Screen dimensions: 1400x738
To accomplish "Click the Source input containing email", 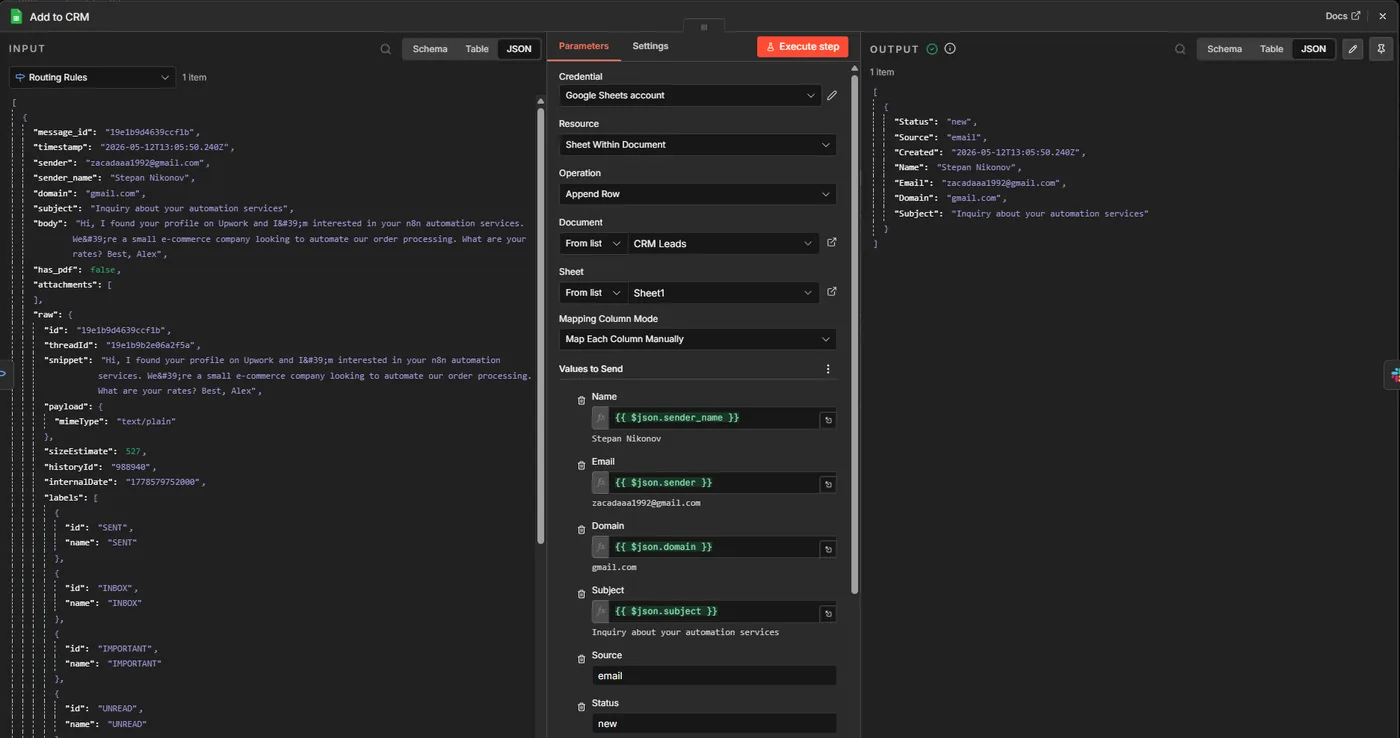I will 714,676.
